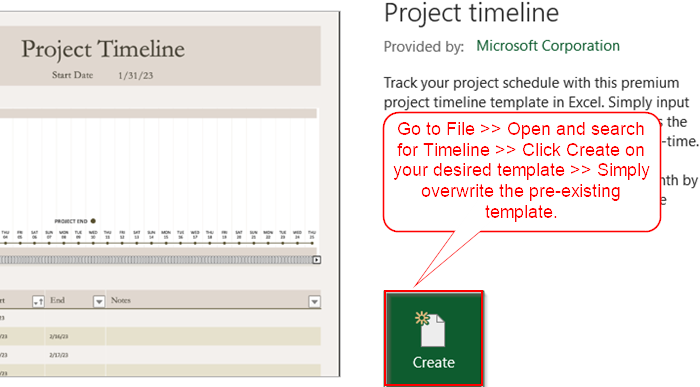This screenshot has height=387, width=700.
Task: Click the WED 10 timeline date marker
Action: pyautogui.click(x=93, y=235)
